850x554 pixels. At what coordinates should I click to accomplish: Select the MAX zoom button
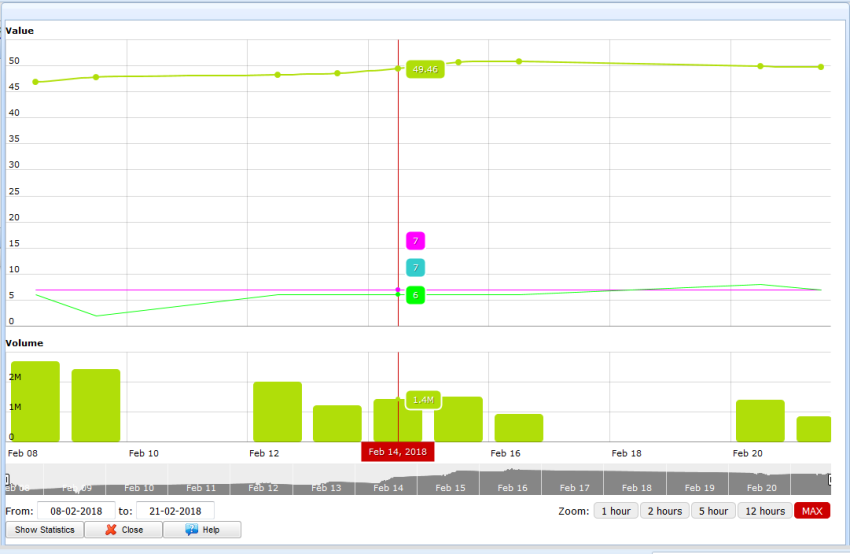[812, 511]
